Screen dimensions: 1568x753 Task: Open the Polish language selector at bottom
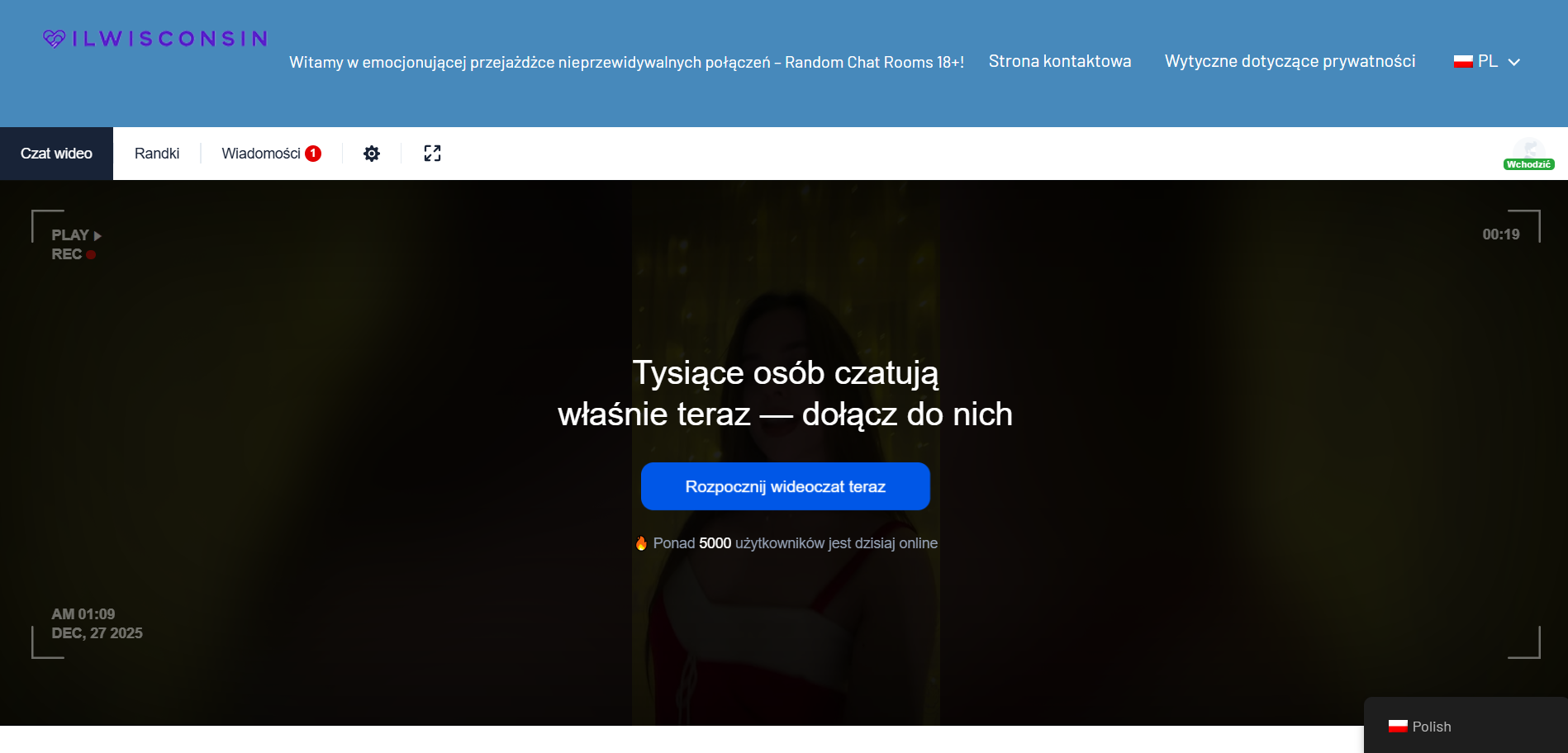tap(1466, 727)
